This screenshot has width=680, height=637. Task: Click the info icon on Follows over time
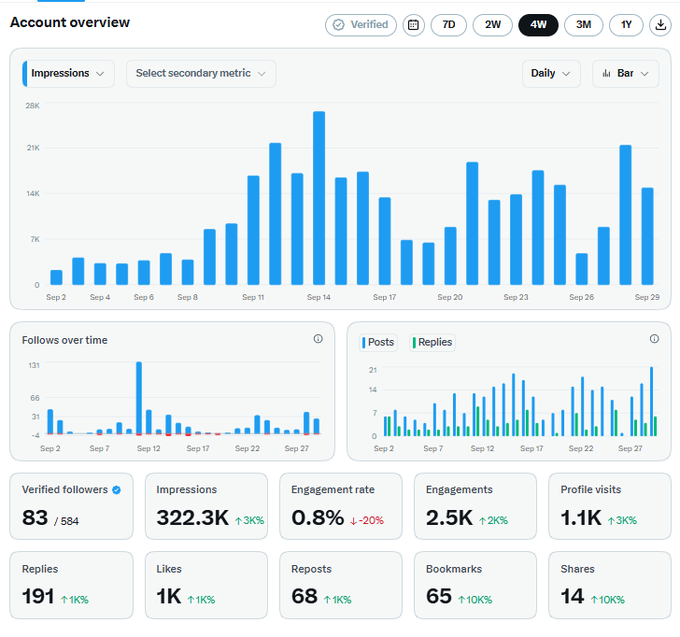pos(318,339)
